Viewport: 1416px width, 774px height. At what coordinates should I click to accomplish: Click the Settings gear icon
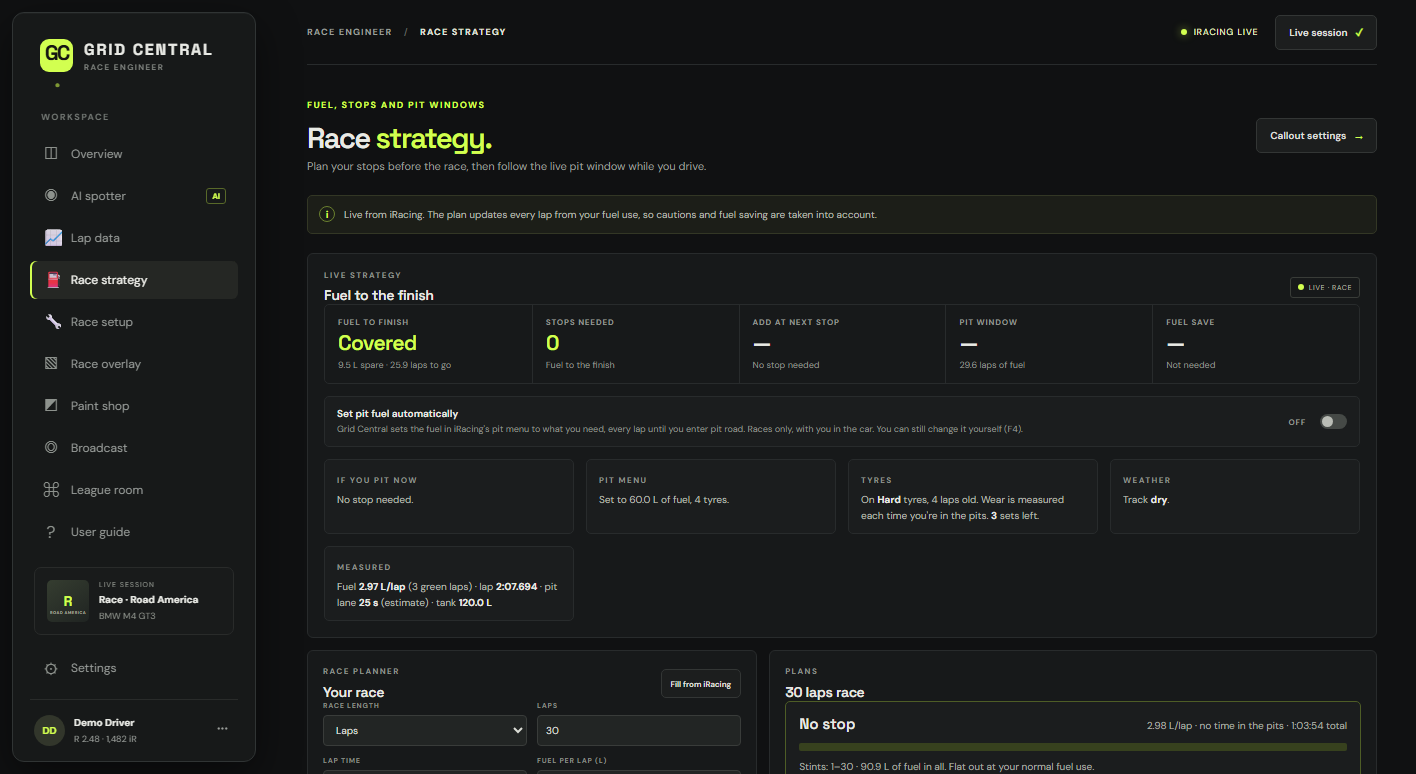pyautogui.click(x=52, y=668)
